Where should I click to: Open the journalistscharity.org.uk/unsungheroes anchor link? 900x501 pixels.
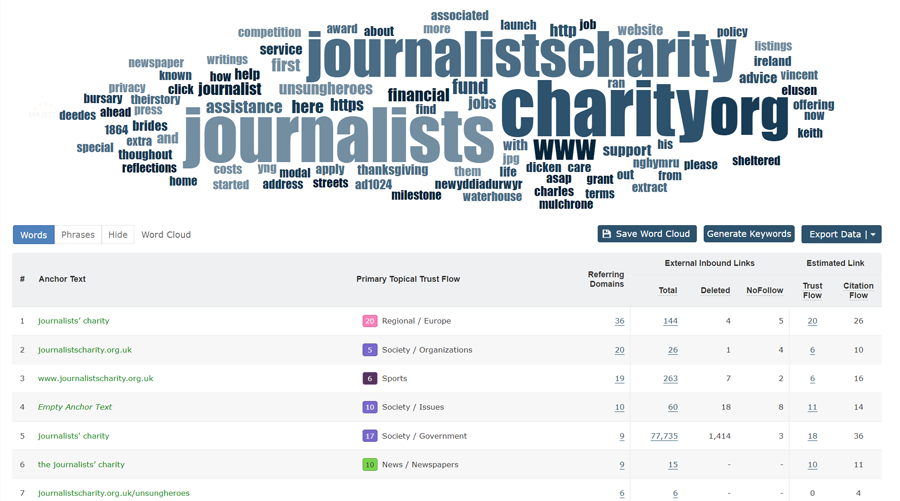114,493
